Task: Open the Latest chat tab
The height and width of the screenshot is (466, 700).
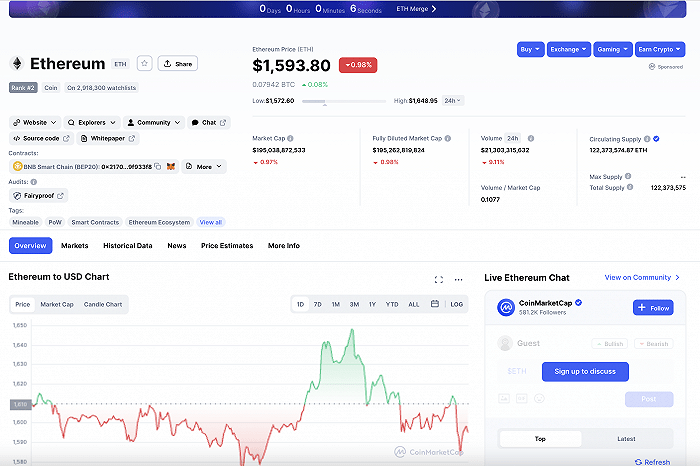Action: tap(626, 439)
